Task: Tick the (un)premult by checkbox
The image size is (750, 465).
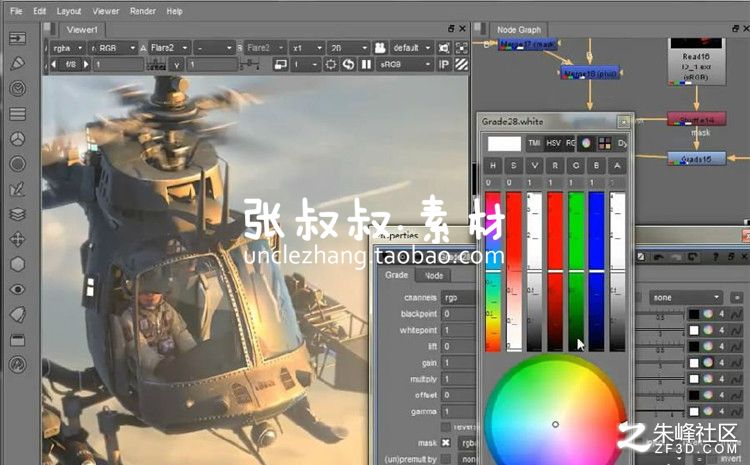Action: pos(445,459)
